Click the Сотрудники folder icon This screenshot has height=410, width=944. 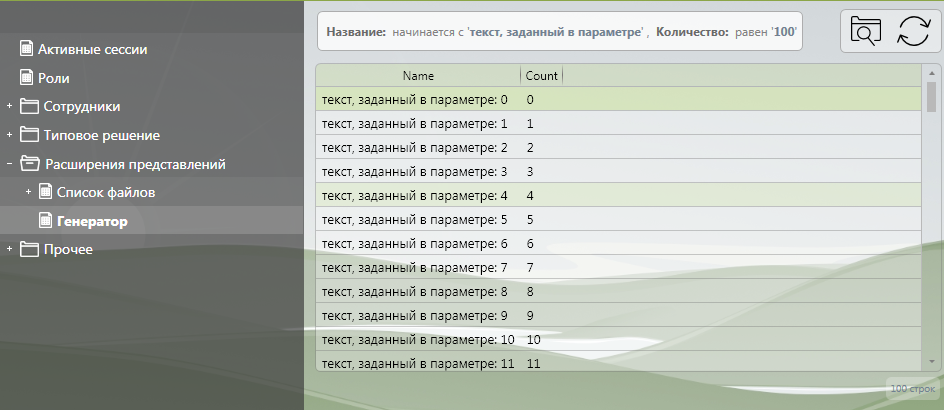click(28, 106)
